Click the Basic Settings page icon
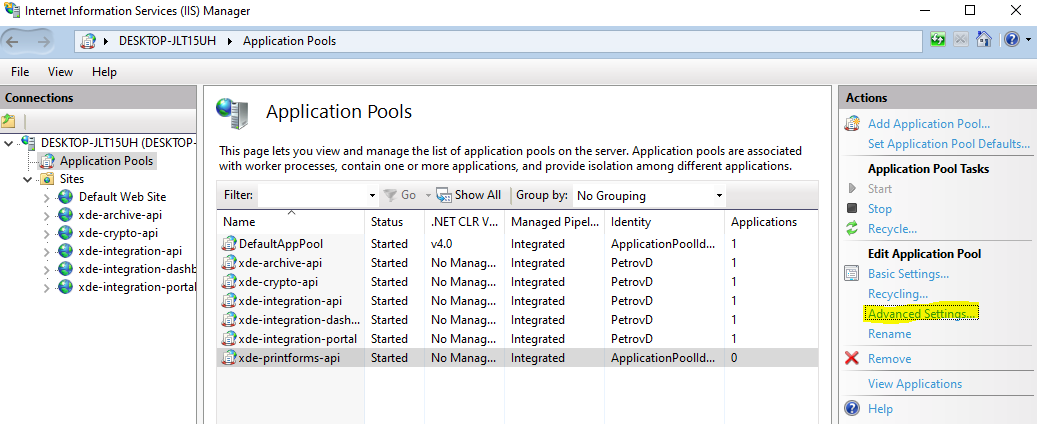 click(x=852, y=273)
